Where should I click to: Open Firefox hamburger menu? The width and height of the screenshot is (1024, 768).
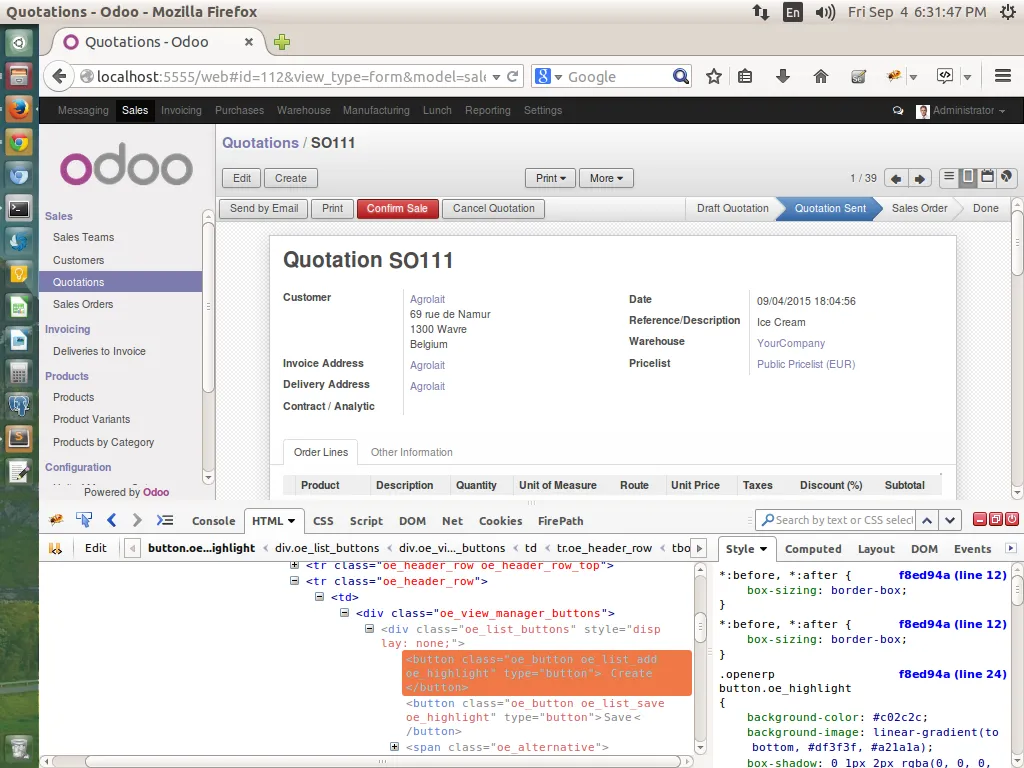pyautogui.click(x=1003, y=76)
